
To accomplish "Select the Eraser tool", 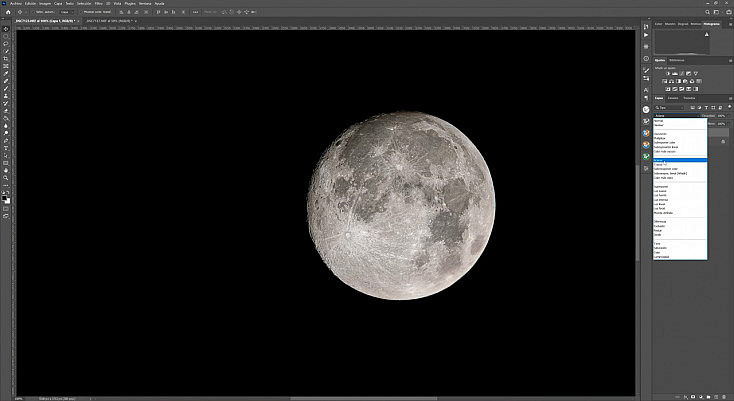I will click(x=6, y=111).
